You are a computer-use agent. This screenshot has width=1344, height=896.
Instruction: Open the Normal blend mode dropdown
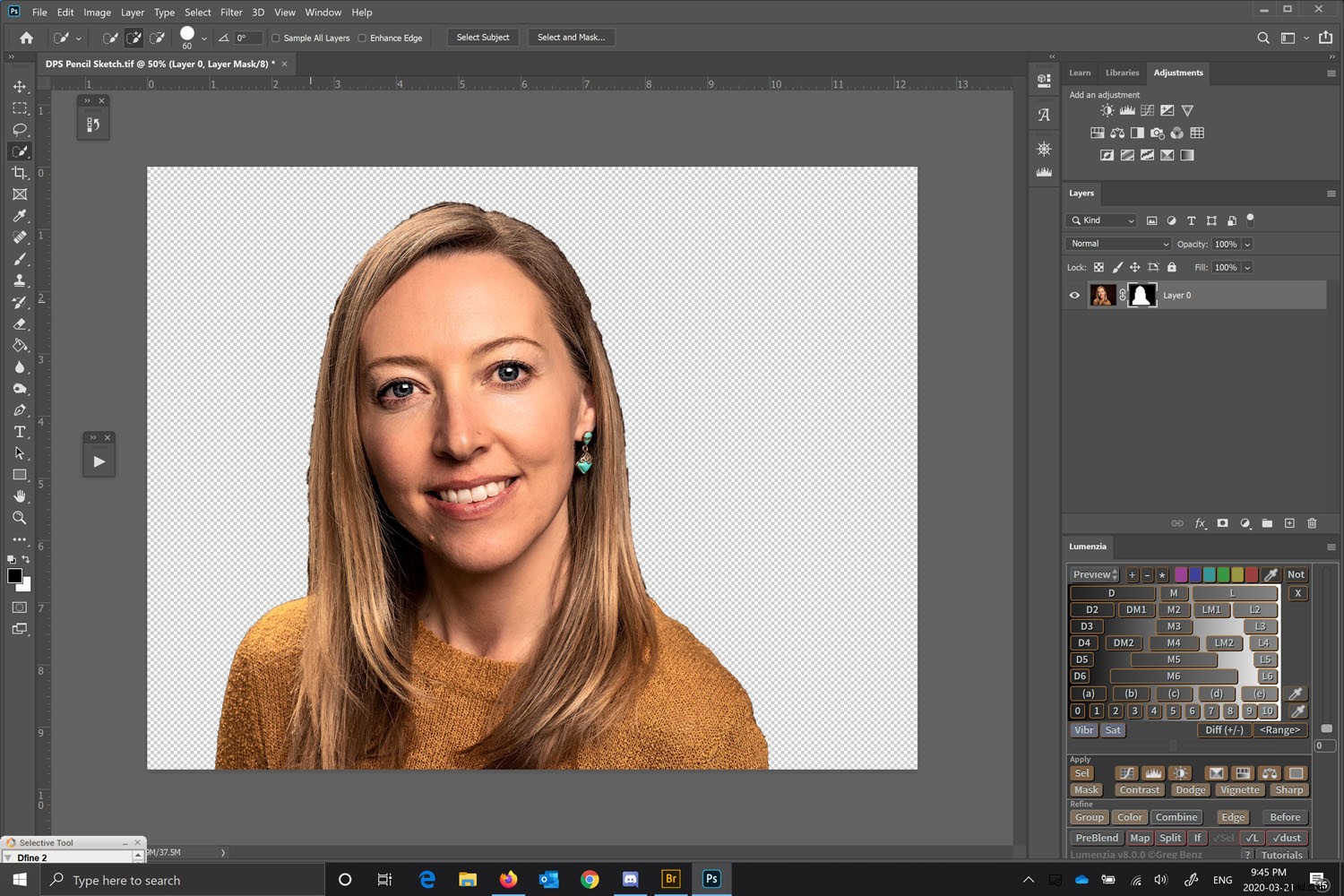pyautogui.click(x=1117, y=243)
